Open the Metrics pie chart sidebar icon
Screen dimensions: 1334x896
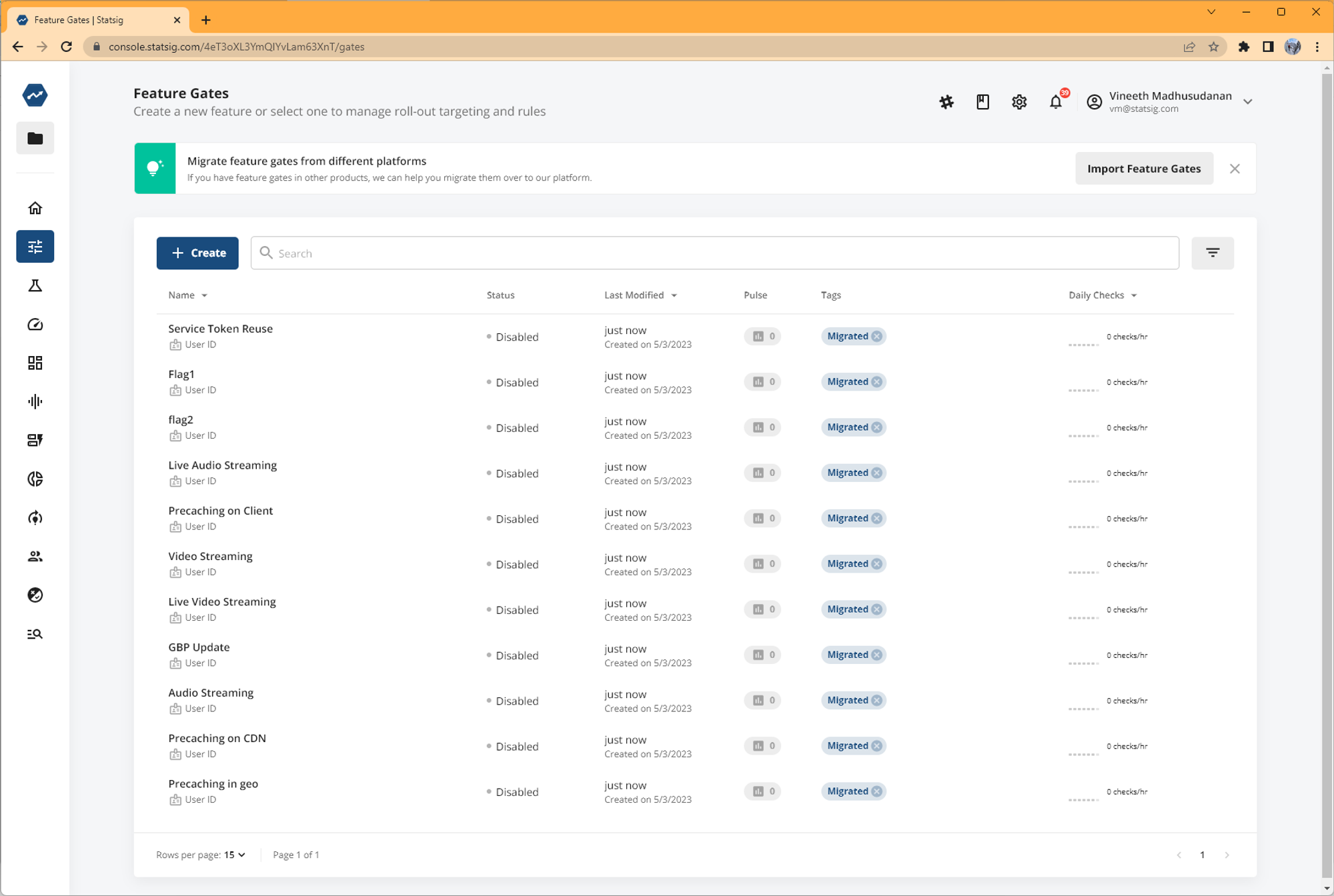(35, 479)
